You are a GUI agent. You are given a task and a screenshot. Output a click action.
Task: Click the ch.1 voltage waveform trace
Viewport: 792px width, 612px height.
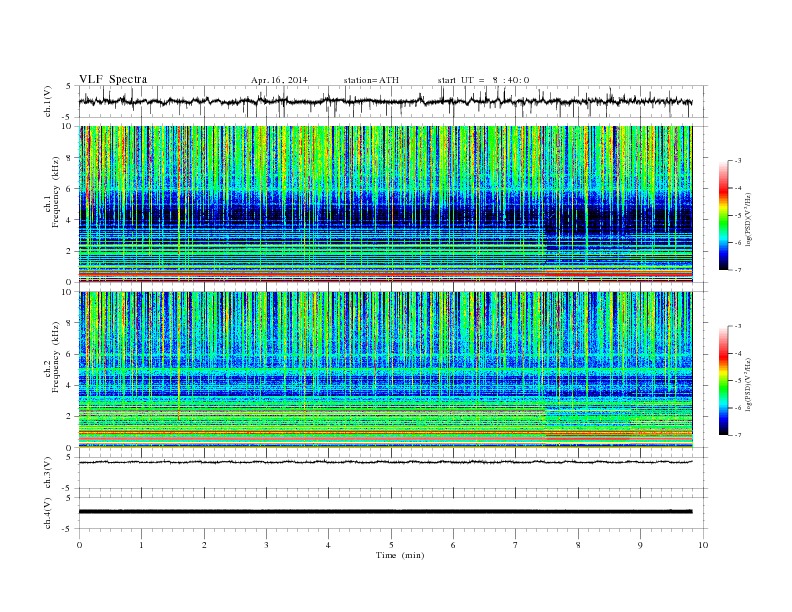[385, 101]
